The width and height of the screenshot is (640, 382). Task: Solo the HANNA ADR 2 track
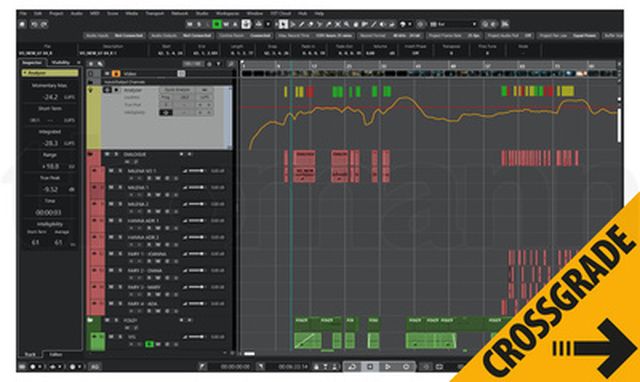120,237
